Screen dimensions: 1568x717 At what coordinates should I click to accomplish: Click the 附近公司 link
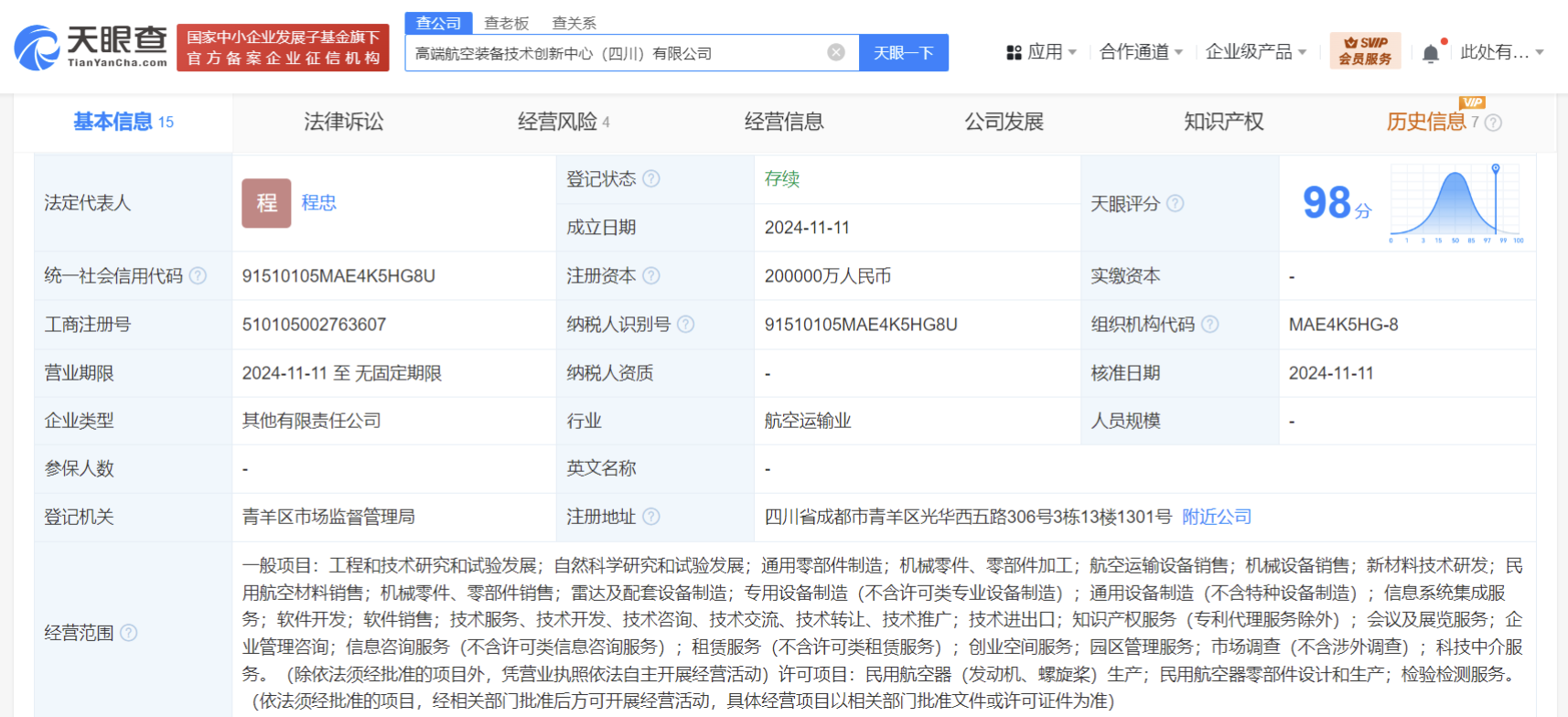(1216, 517)
